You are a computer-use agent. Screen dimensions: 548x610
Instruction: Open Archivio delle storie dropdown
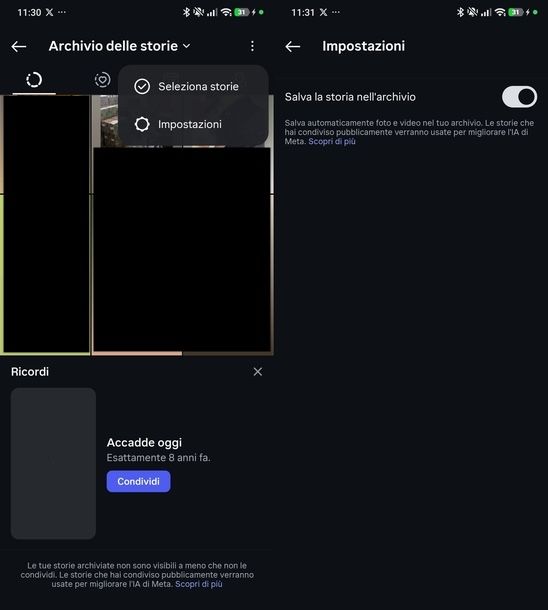[x=119, y=46]
